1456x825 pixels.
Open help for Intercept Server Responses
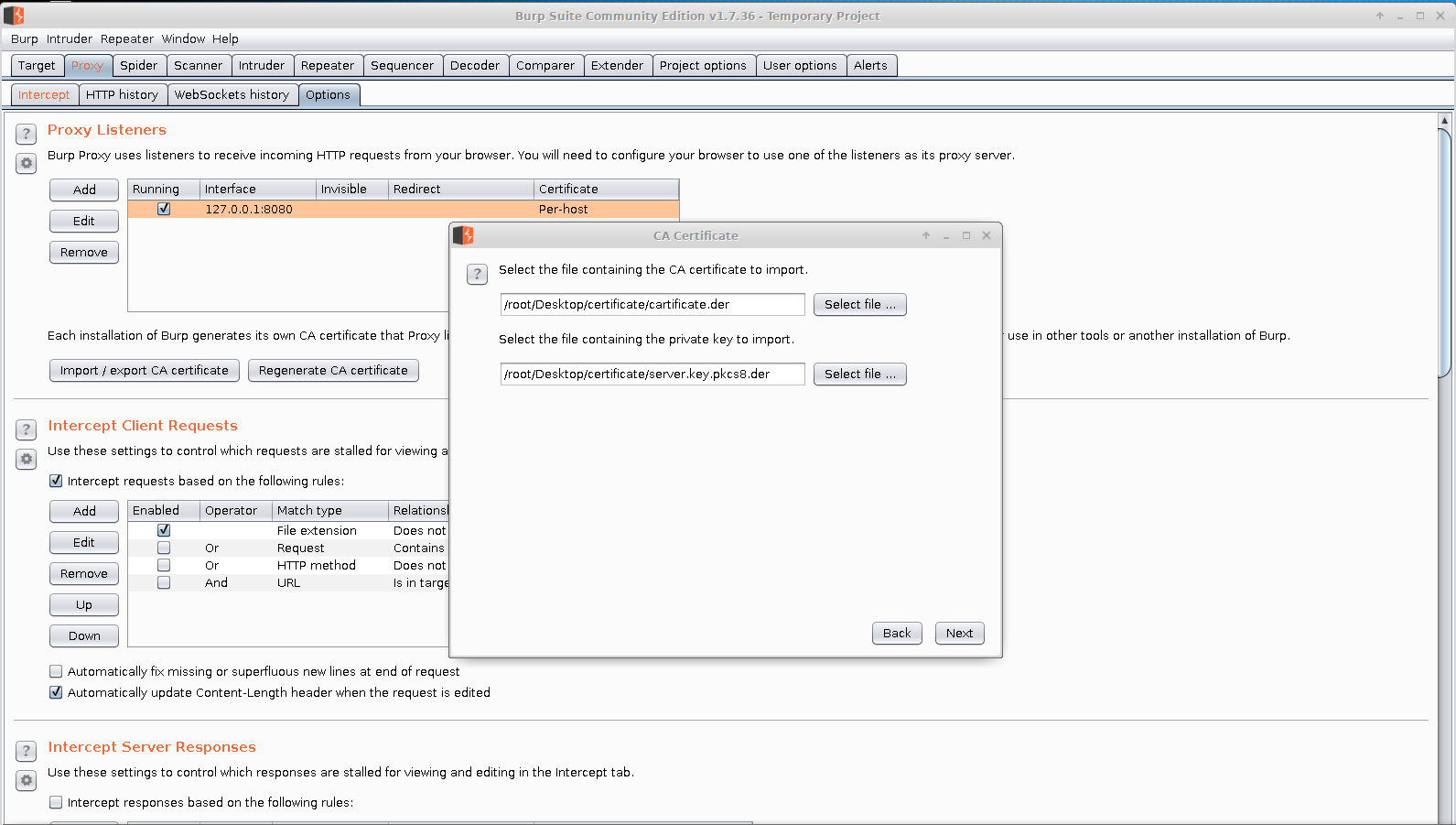(27, 751)
